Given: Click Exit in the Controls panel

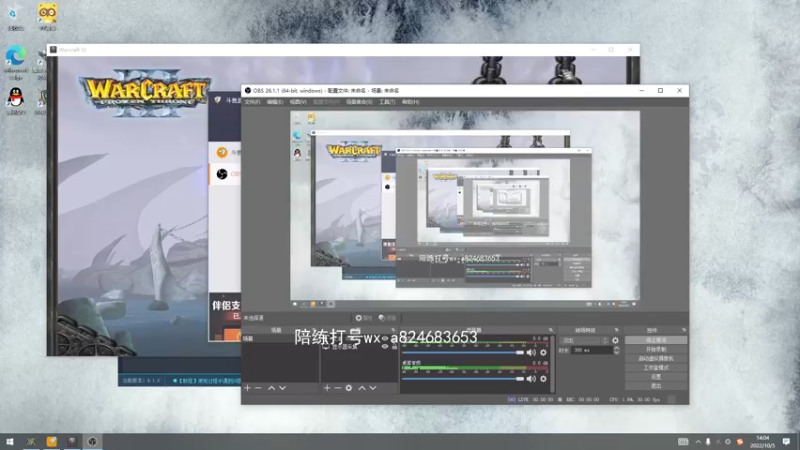Looking at the screenshot, I should point(656,386).
